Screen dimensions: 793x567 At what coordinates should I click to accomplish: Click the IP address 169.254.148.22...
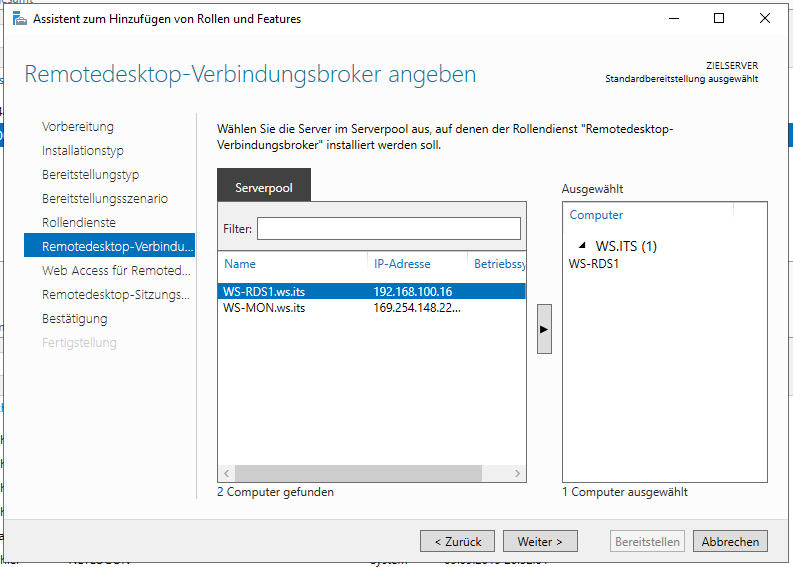[417, 308]
